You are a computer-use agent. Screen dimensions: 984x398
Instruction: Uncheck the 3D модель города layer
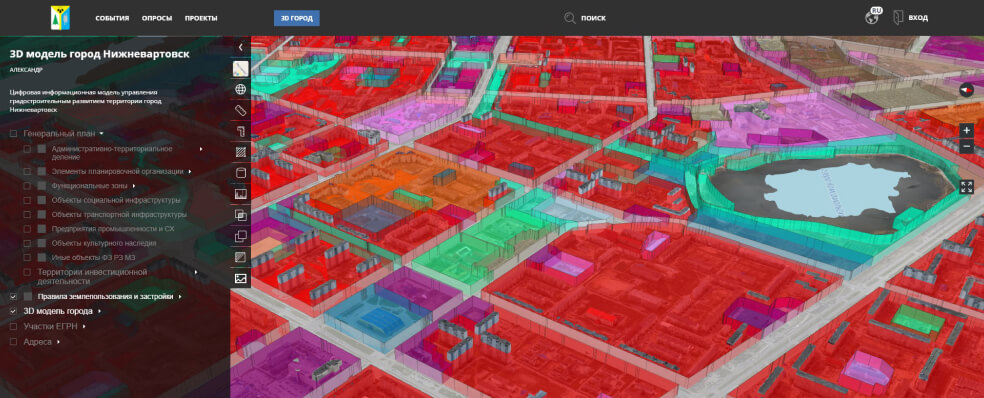(14, 311)
